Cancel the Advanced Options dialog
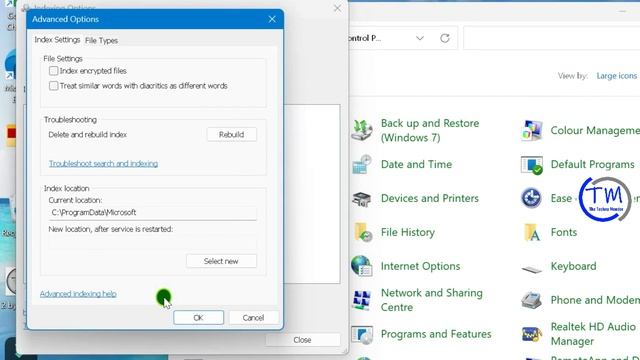This screenshot has height=360, width=640. [x=253, y=318]
